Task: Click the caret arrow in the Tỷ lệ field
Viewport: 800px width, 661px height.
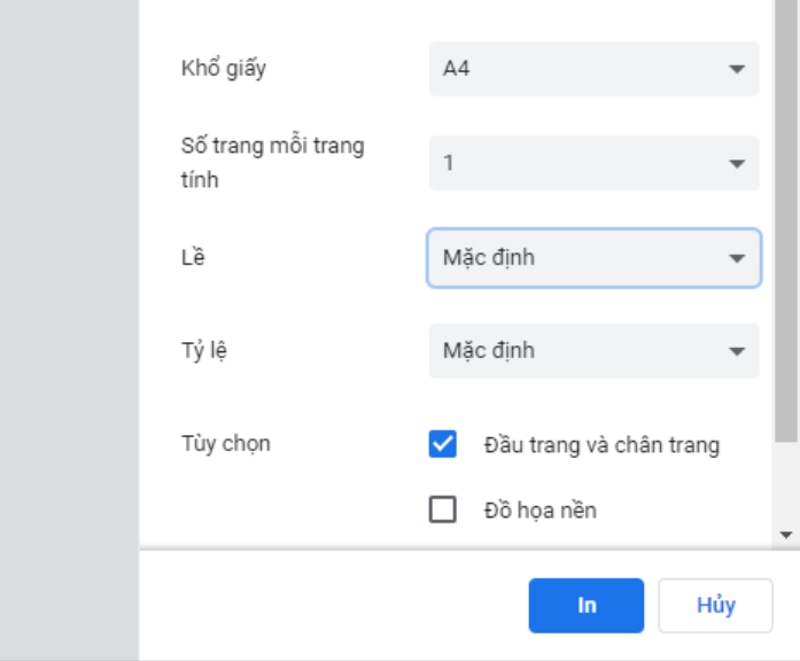Action: click(x=737, y=352)
